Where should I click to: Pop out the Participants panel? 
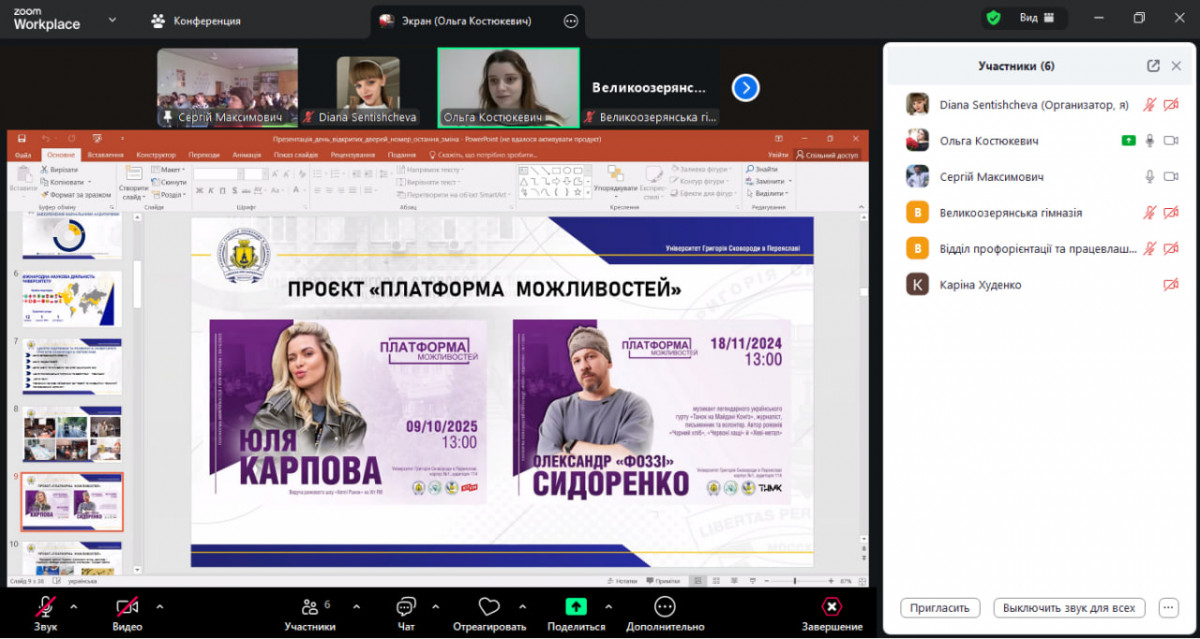pyautogui.click(x=1153, y=66)
